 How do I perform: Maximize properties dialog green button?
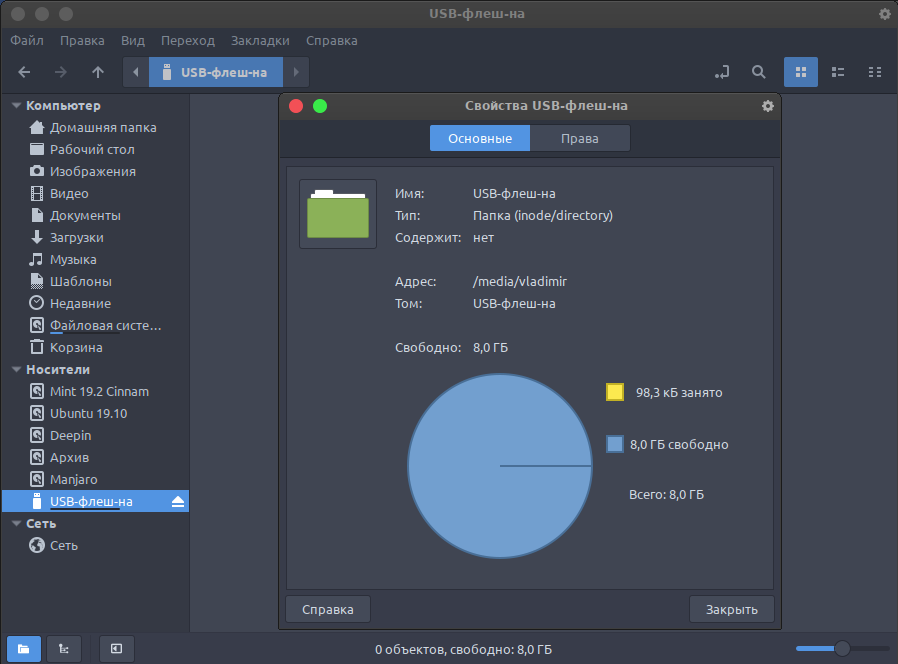tap(320, 106)
